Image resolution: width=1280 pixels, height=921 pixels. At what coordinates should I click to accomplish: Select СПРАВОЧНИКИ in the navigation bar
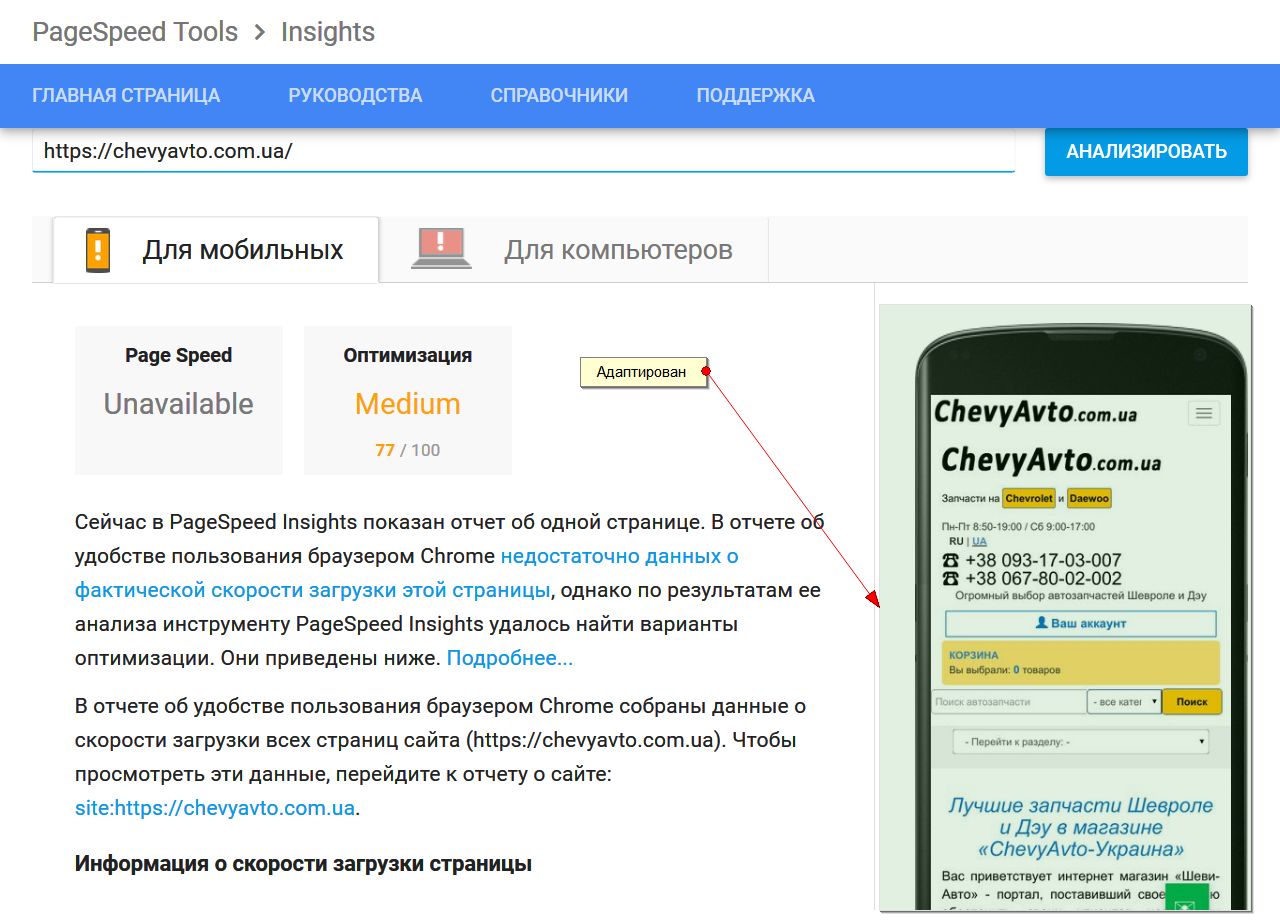pyautogui.click(x=559, y=96)
